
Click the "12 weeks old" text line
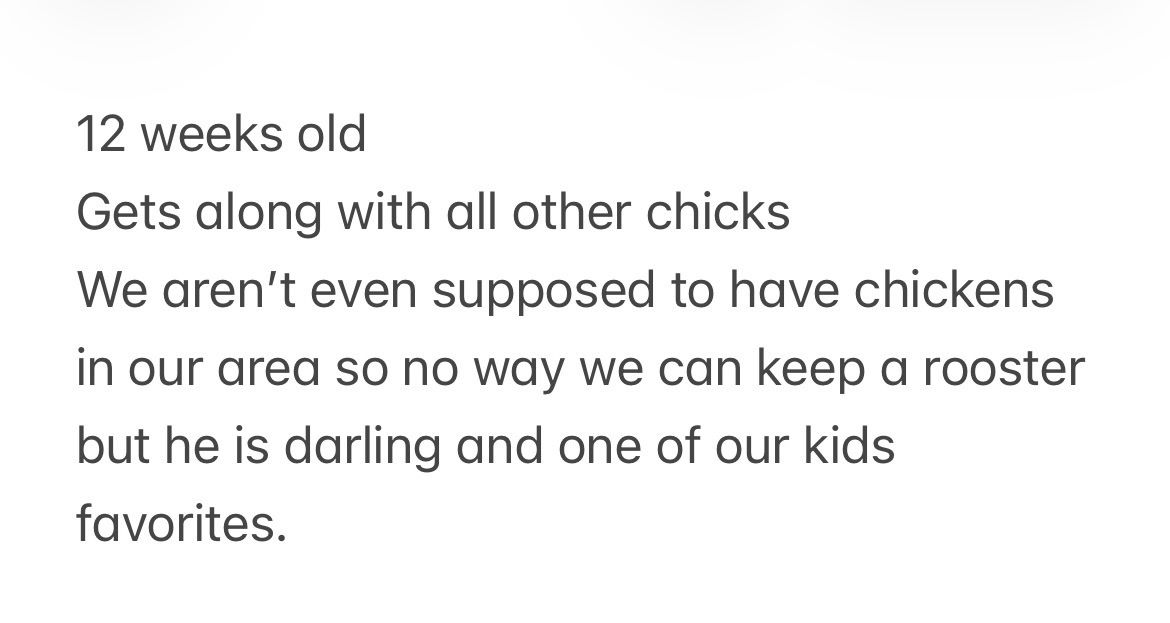[221, 134]
